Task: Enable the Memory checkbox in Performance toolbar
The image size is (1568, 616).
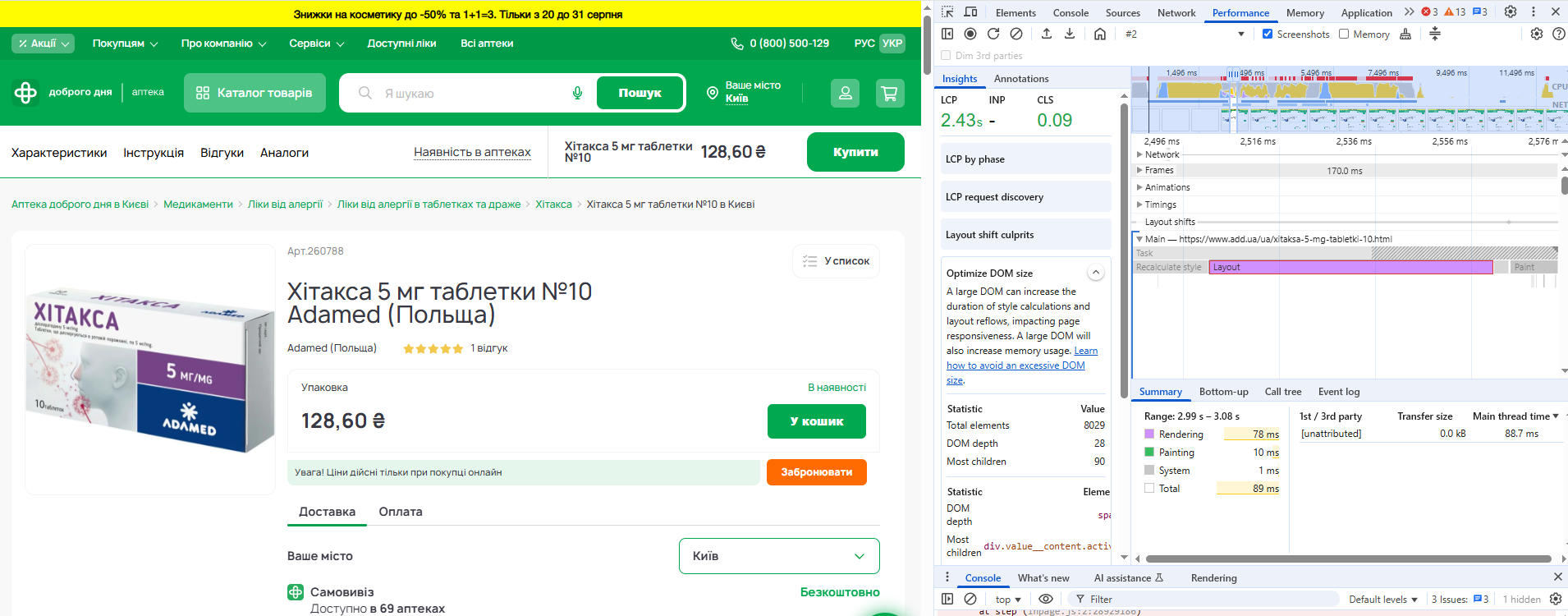Action: coord(1344,34)
